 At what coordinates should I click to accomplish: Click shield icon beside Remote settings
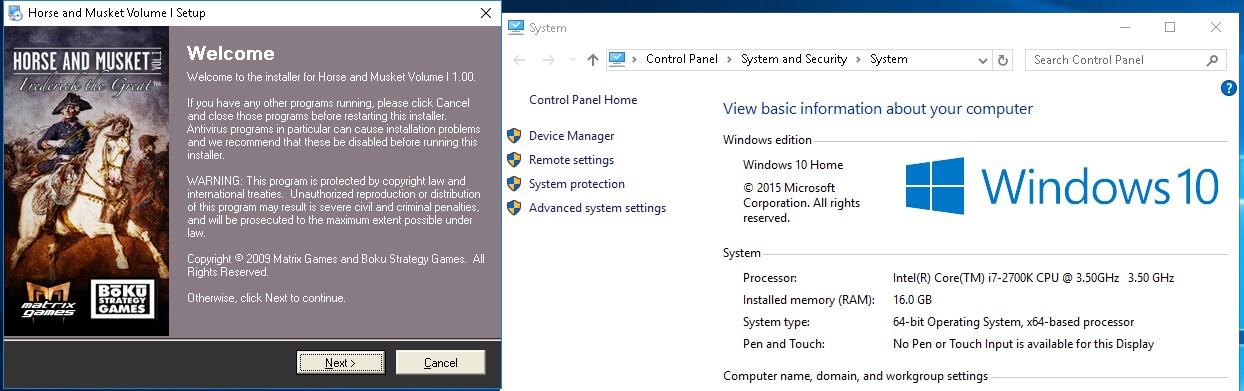point(514,160)
